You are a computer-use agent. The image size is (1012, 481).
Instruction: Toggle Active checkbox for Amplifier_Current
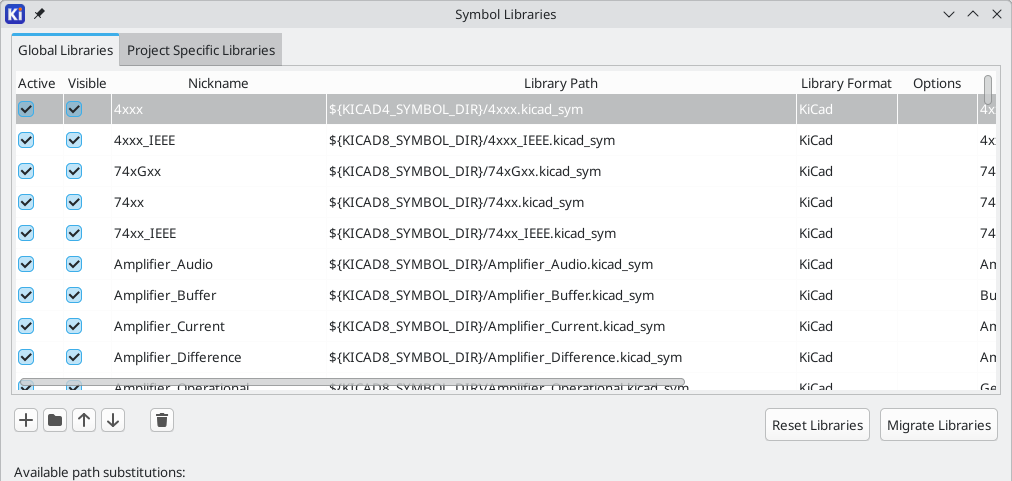(26, 326)
